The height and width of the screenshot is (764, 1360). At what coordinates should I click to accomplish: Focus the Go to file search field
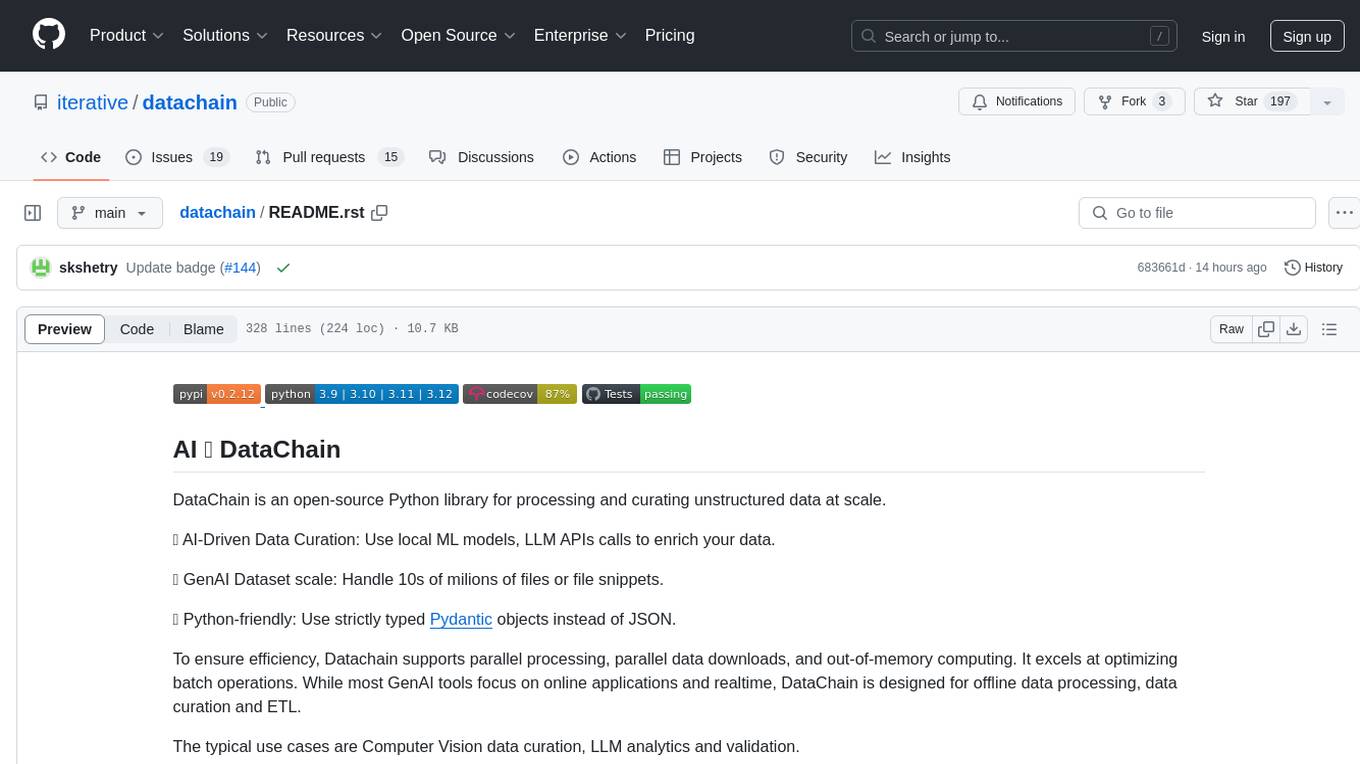point(1197,213)
